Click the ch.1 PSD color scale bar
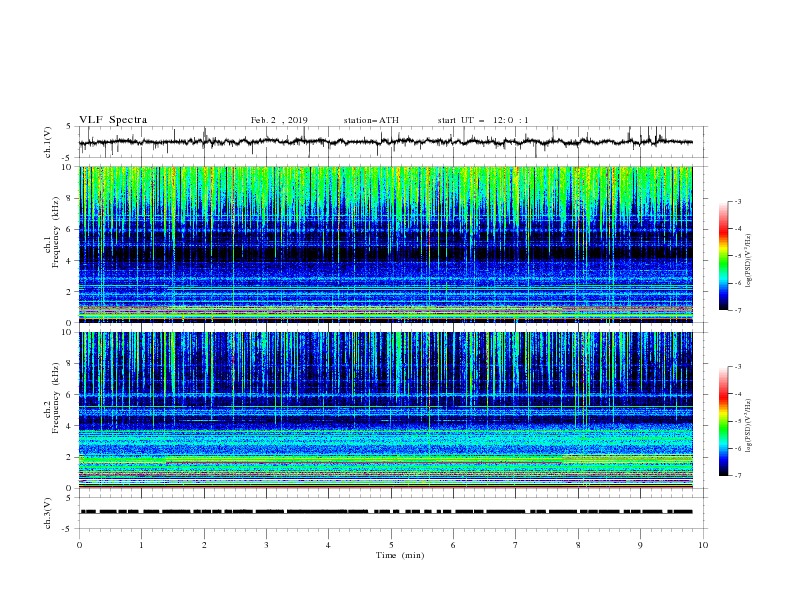Viewport: 792px width, 612px height. coord(723,256)
